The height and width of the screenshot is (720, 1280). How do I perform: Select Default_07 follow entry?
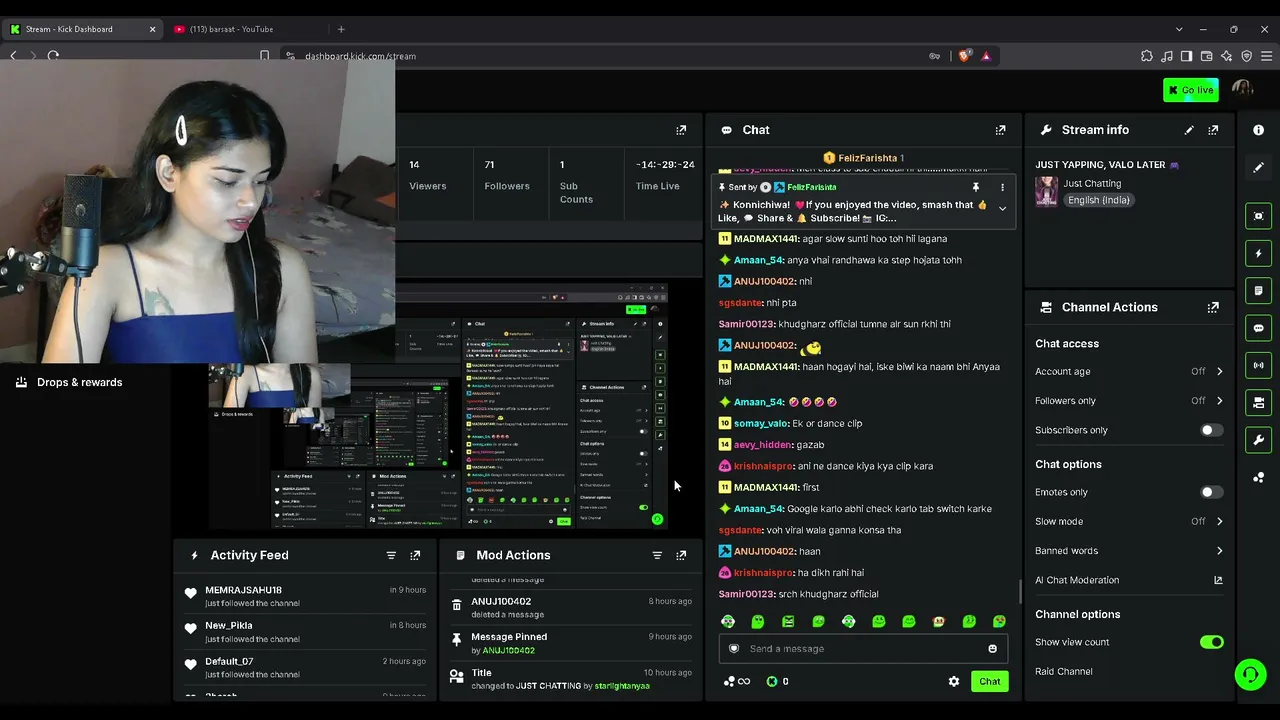(305, 667)
